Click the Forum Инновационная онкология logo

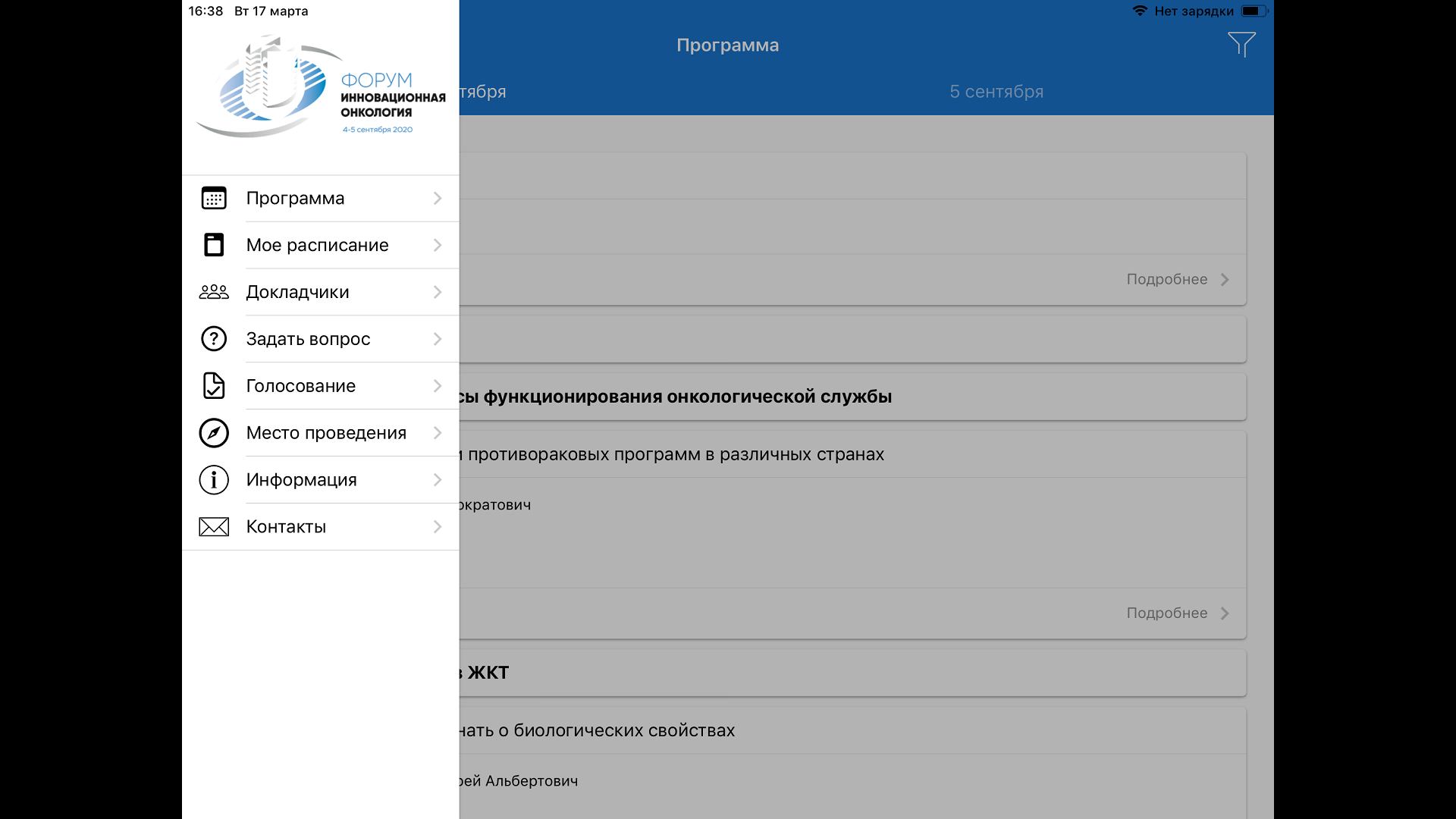click(x=320, y=87)
